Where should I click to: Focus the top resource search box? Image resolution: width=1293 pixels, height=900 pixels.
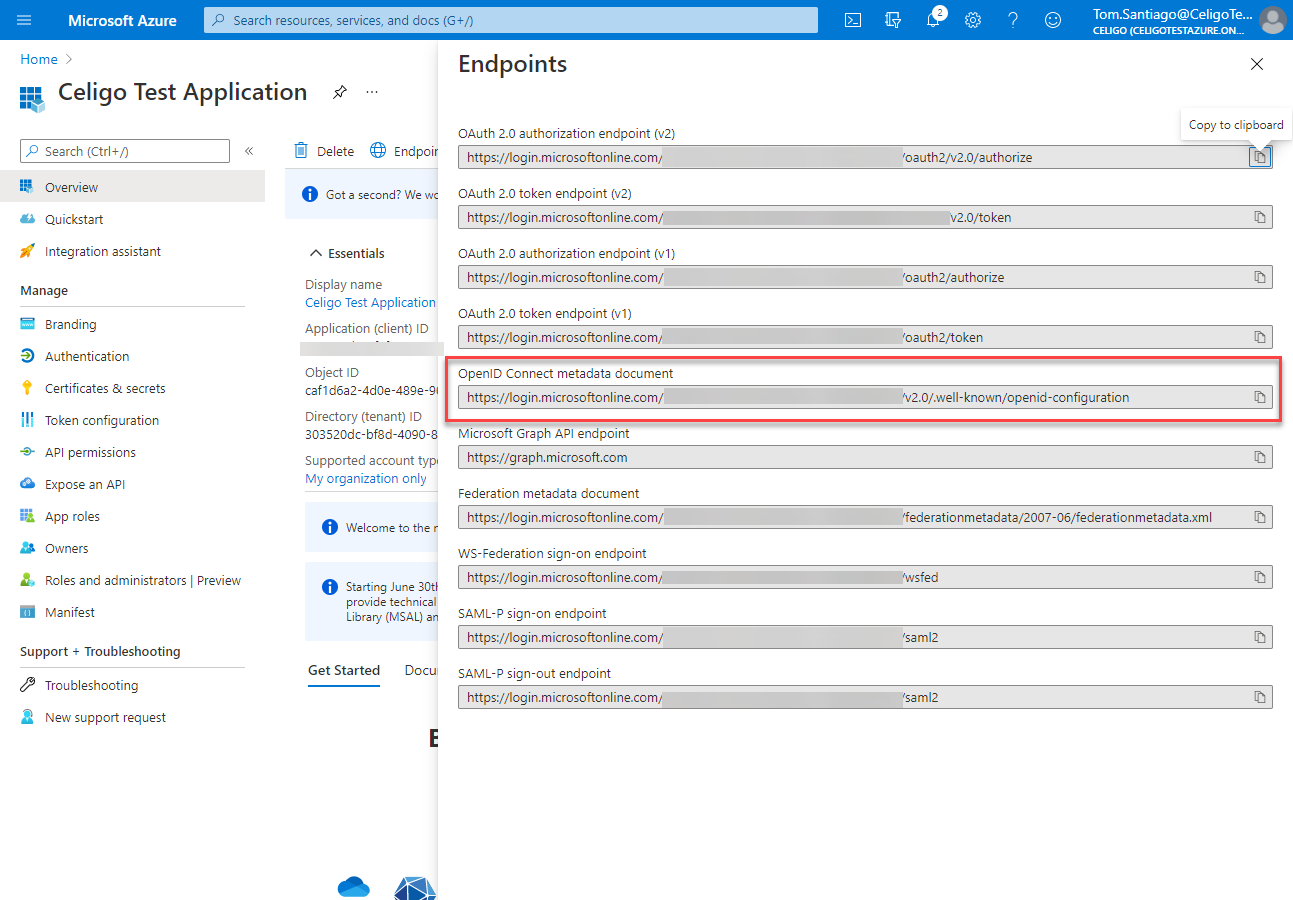[510, 20]
